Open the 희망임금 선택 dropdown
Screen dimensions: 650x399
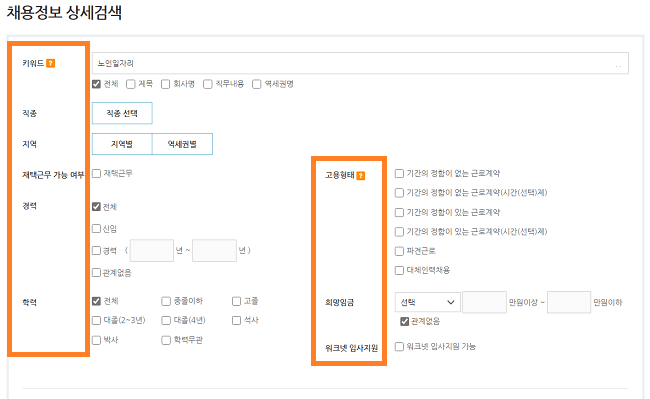pyautogui.click(x=427, y=302)
